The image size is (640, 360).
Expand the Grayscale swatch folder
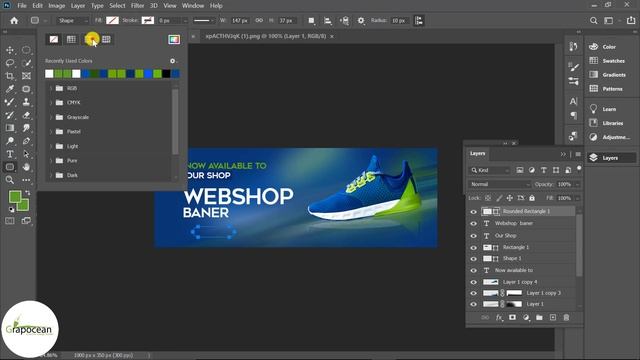pyautogui.click(x=51, y=117)
